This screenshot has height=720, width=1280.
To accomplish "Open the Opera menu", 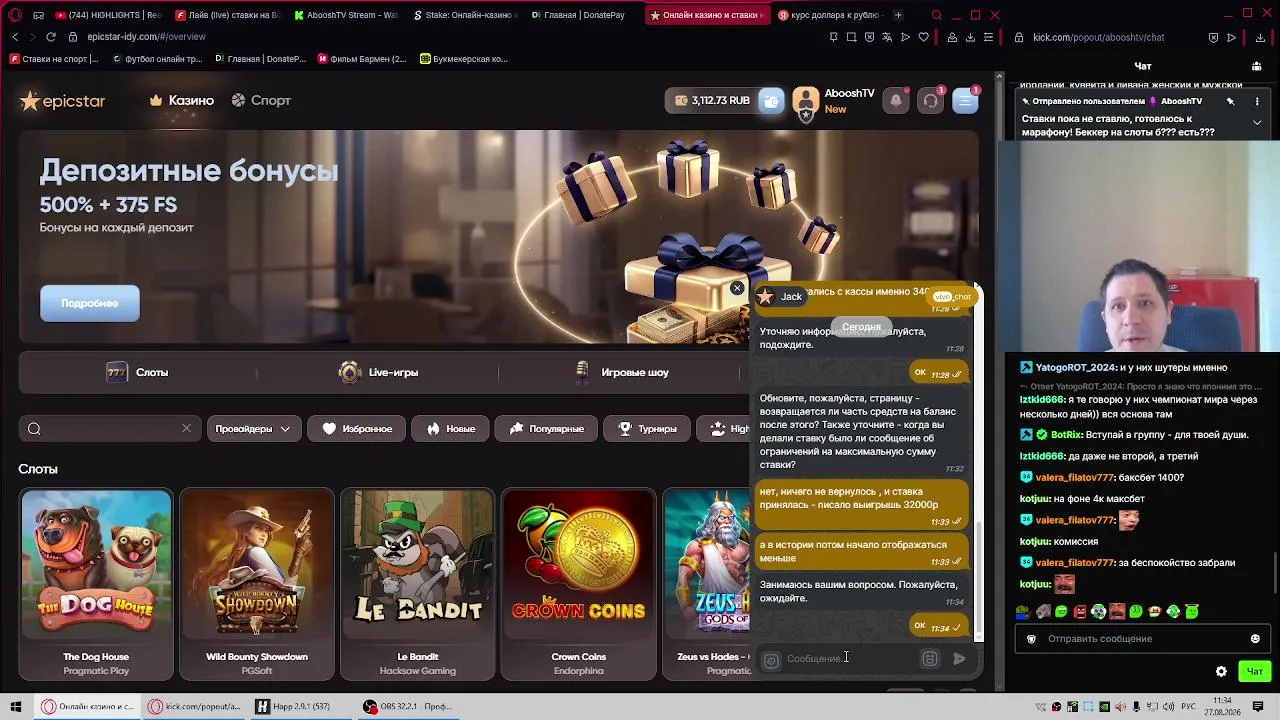I will pos(15,15).
